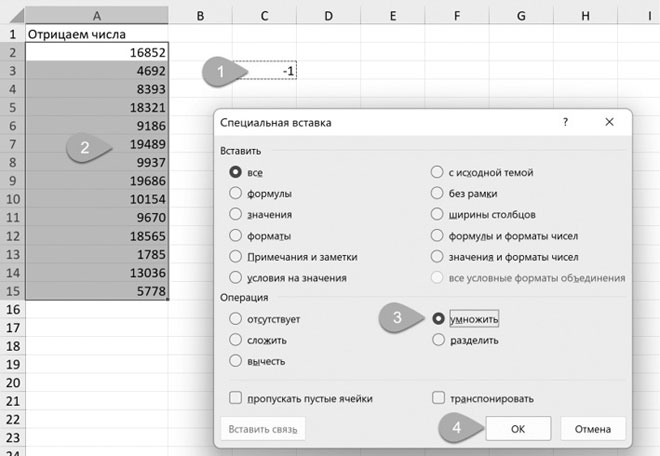Select 'без рамки' paste option
The image size is (660, 456).
tap(438, 193)
